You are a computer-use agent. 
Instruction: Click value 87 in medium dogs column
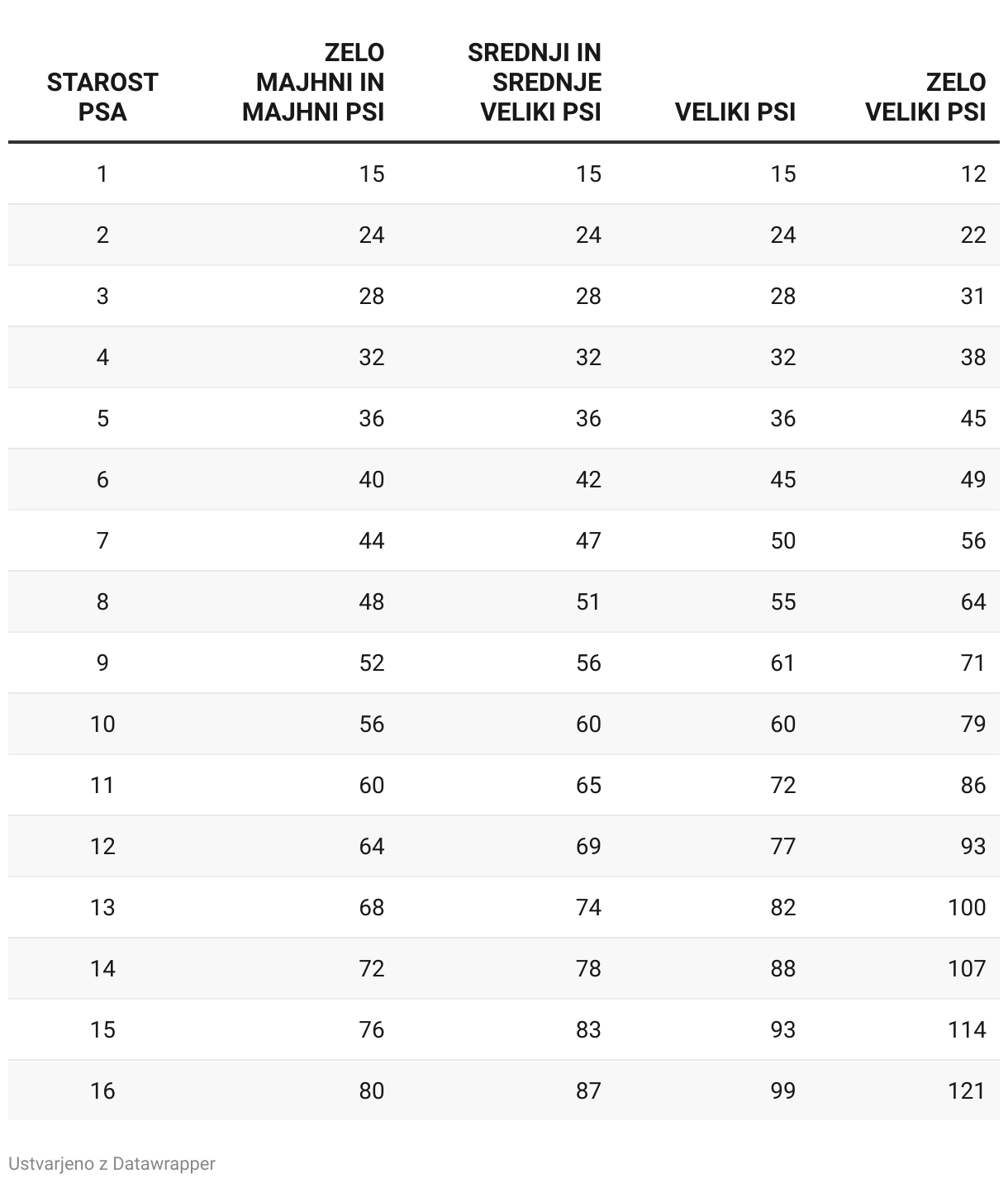pyautogui.click(x=588, y=1090)
